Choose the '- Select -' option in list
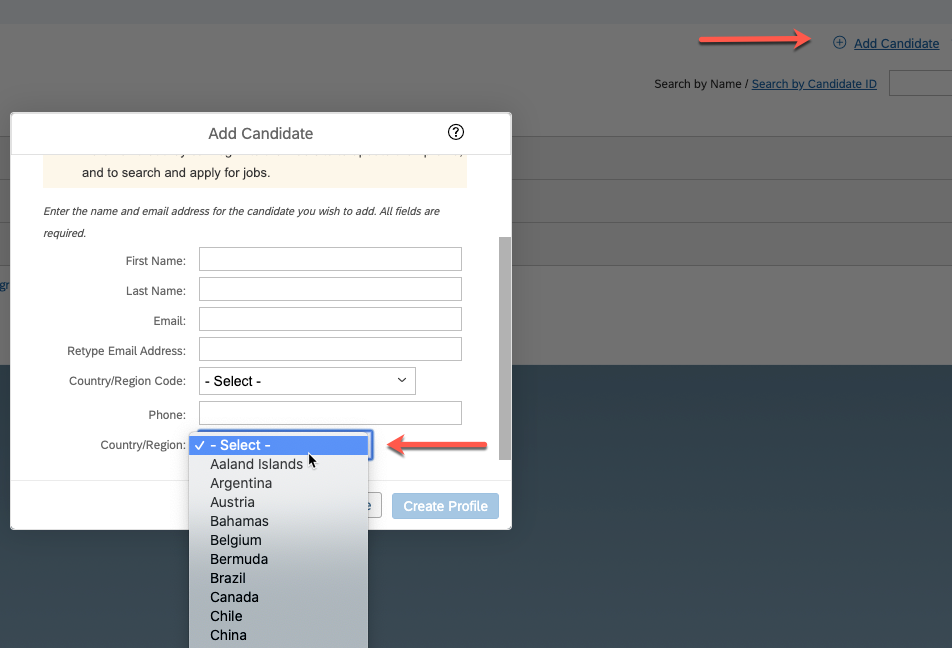 tap(279, 445)
